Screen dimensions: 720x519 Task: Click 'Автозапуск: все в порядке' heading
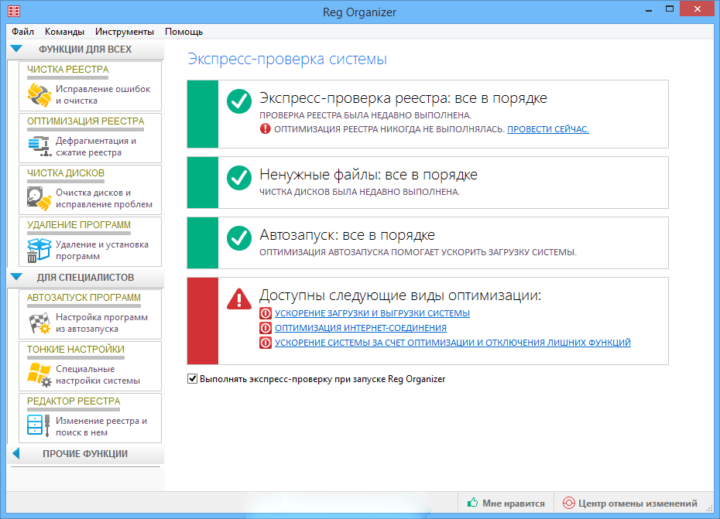(x=347, y=235)
